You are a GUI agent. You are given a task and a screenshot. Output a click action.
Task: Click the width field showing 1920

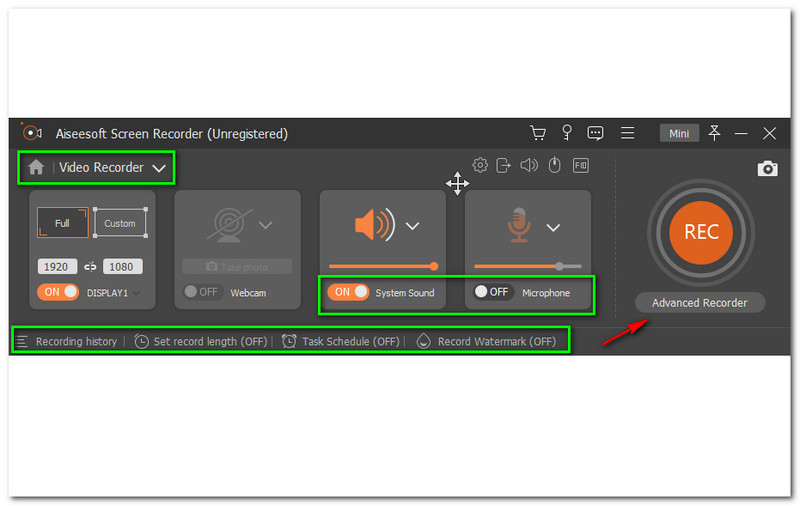57,266
